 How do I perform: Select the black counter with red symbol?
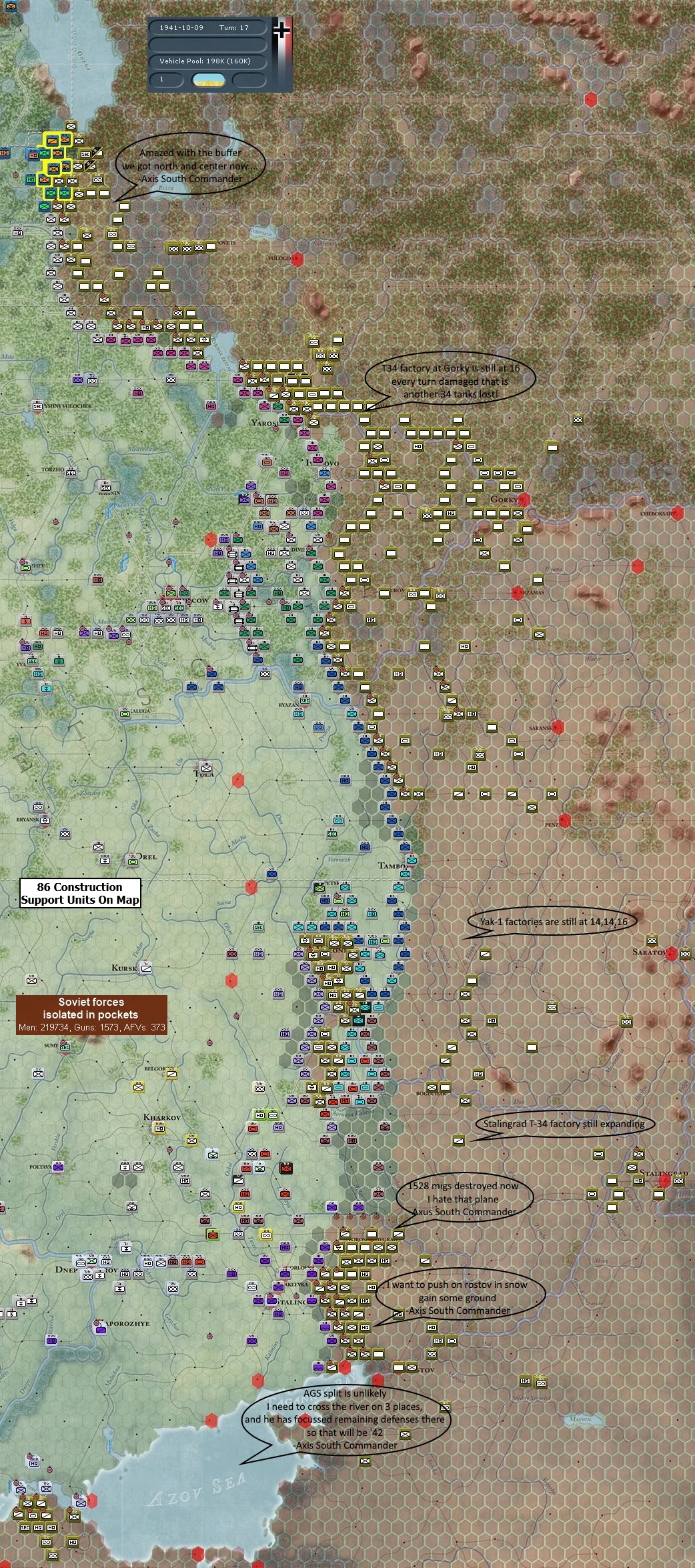coord(285,1168)
